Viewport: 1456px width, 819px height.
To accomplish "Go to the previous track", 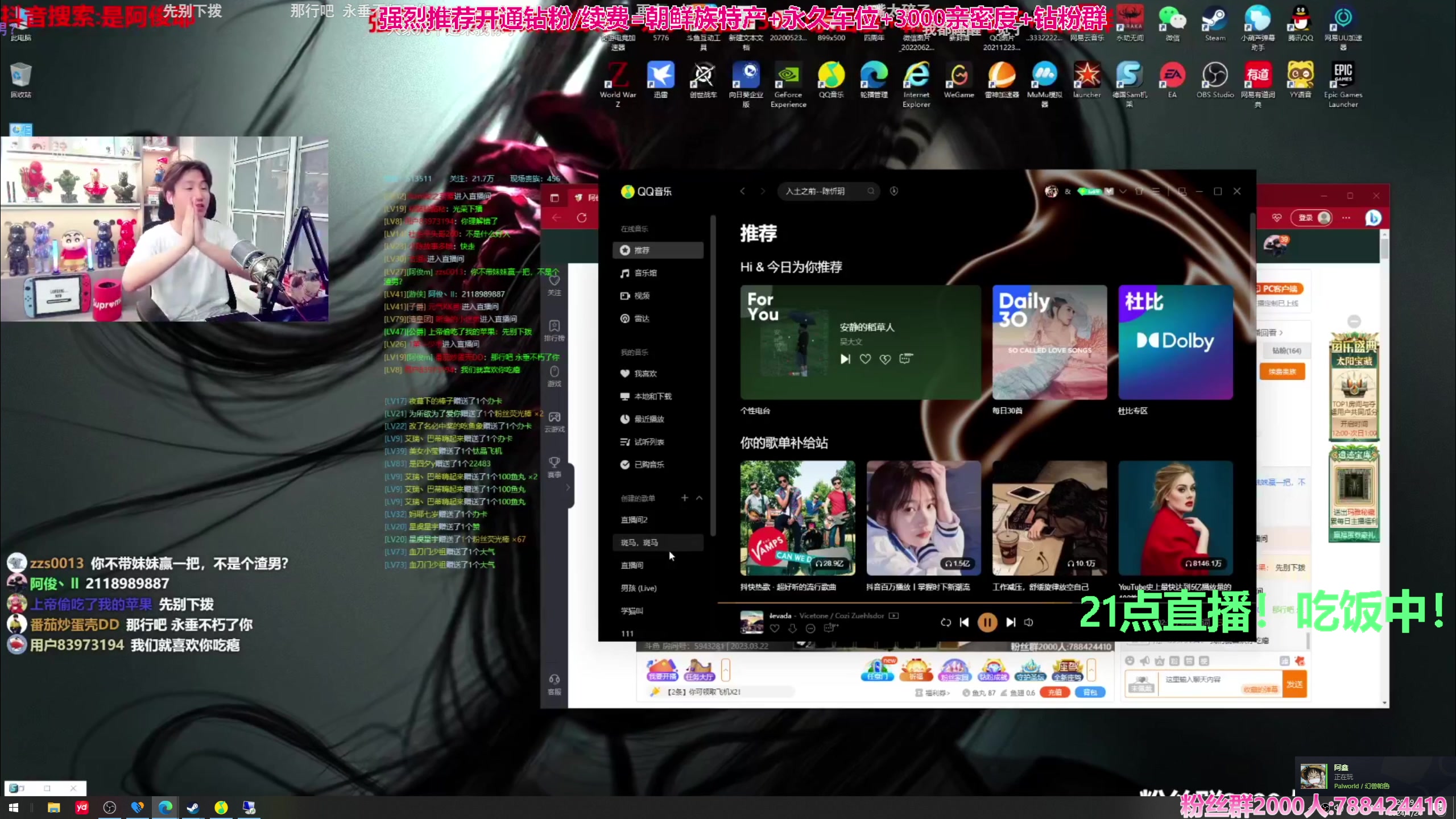I will [x=964, y=622].
